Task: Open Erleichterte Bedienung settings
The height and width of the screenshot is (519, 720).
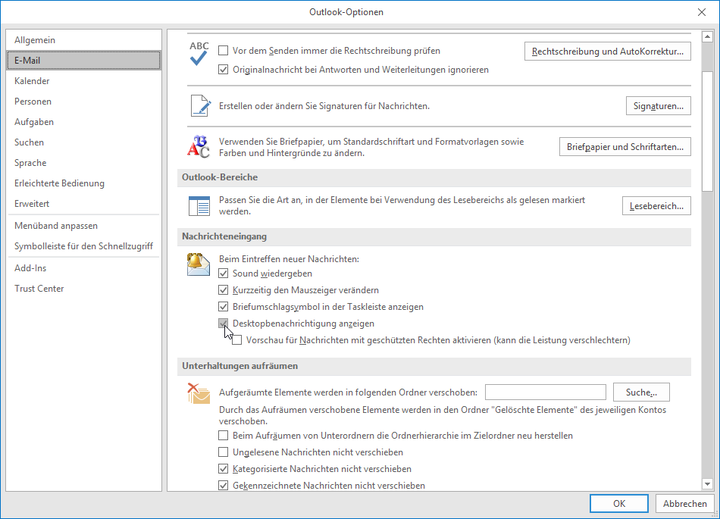Action: [84, 183]
